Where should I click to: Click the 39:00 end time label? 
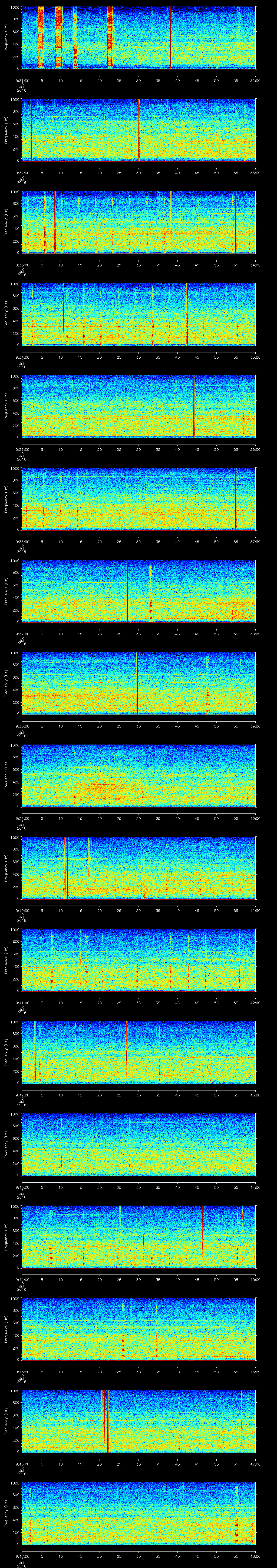tap(256, 726)
